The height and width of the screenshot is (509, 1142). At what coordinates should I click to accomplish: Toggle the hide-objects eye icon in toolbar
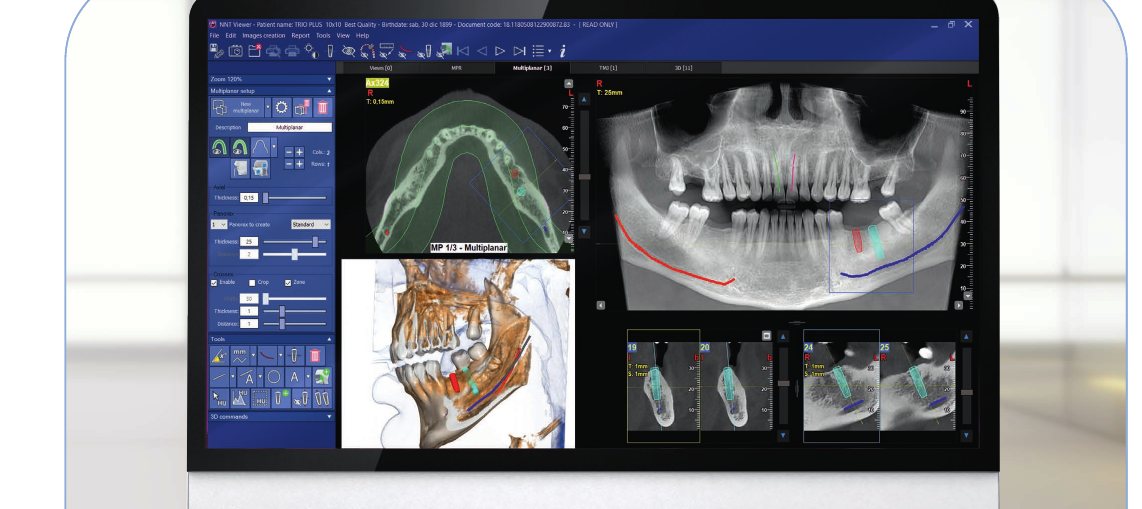coord(349,51)
